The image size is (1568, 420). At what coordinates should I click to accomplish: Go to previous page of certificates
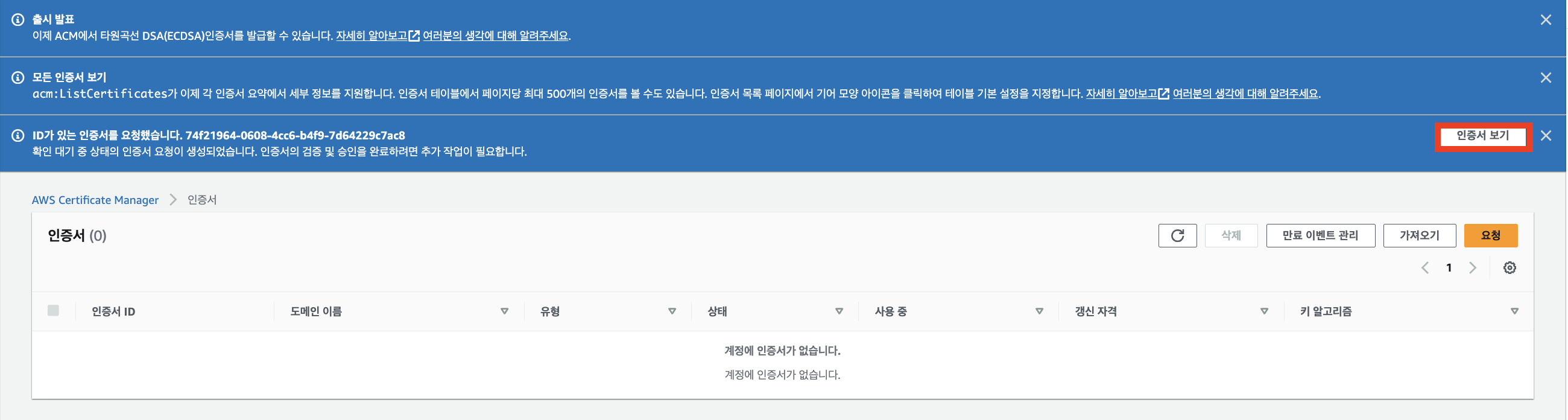coord(1426,268)
